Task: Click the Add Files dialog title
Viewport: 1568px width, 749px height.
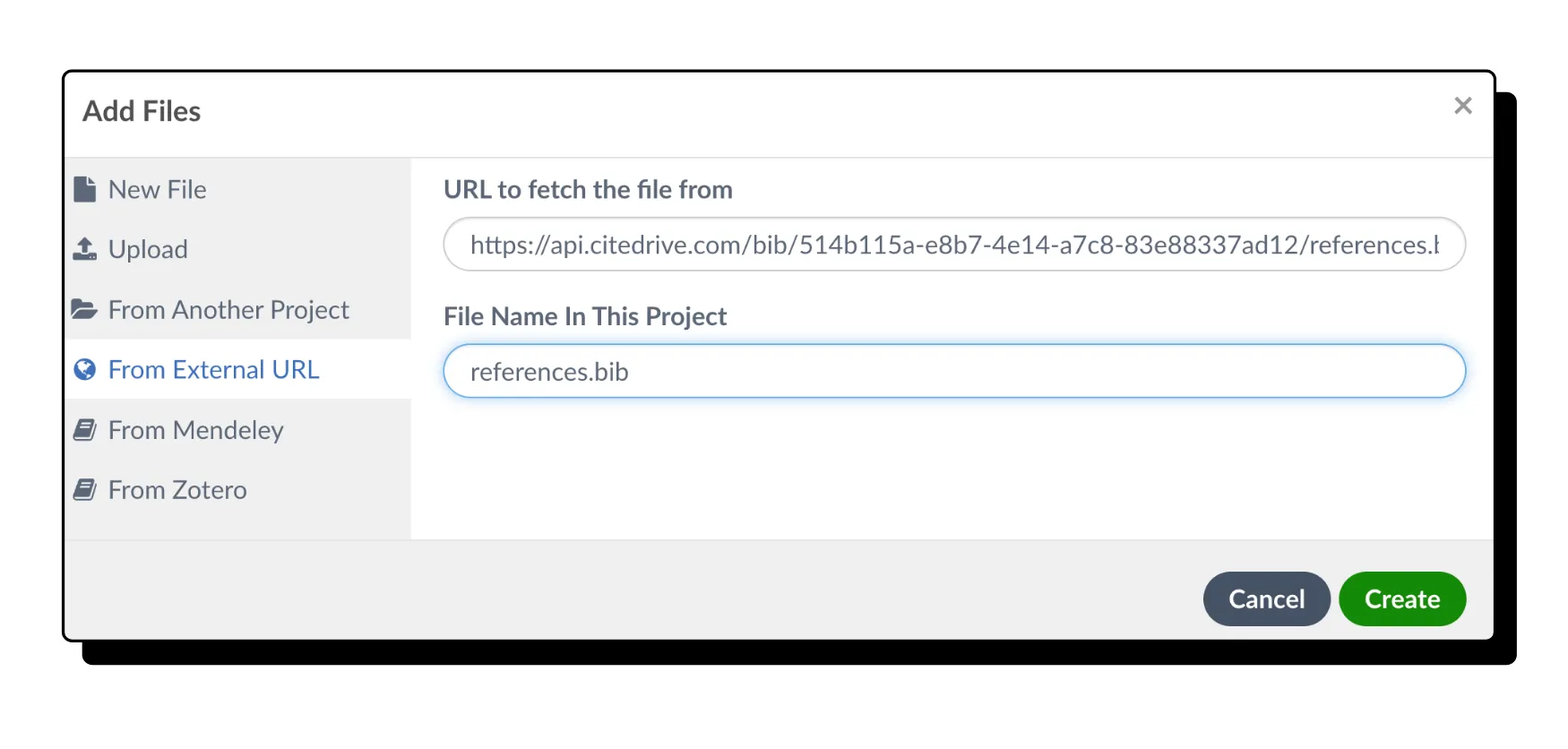Action: [x=142, y=111]
